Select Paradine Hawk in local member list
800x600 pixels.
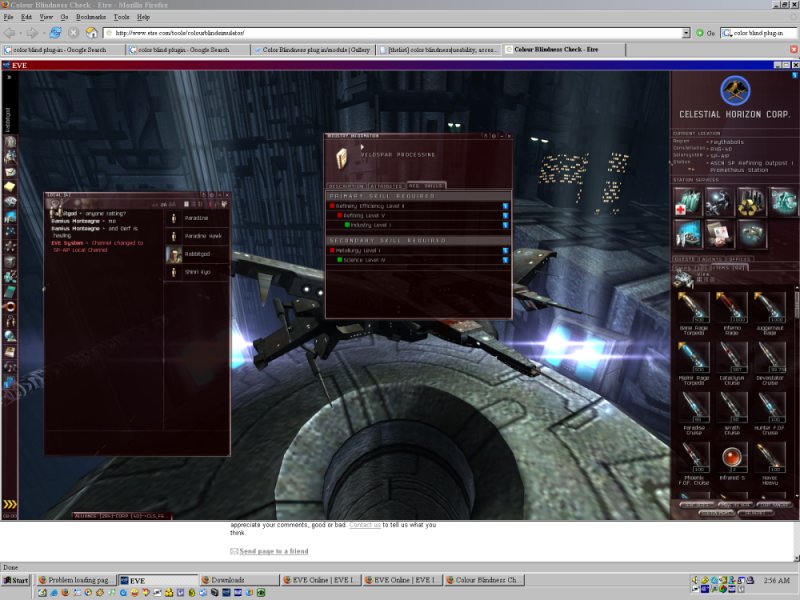197,236
